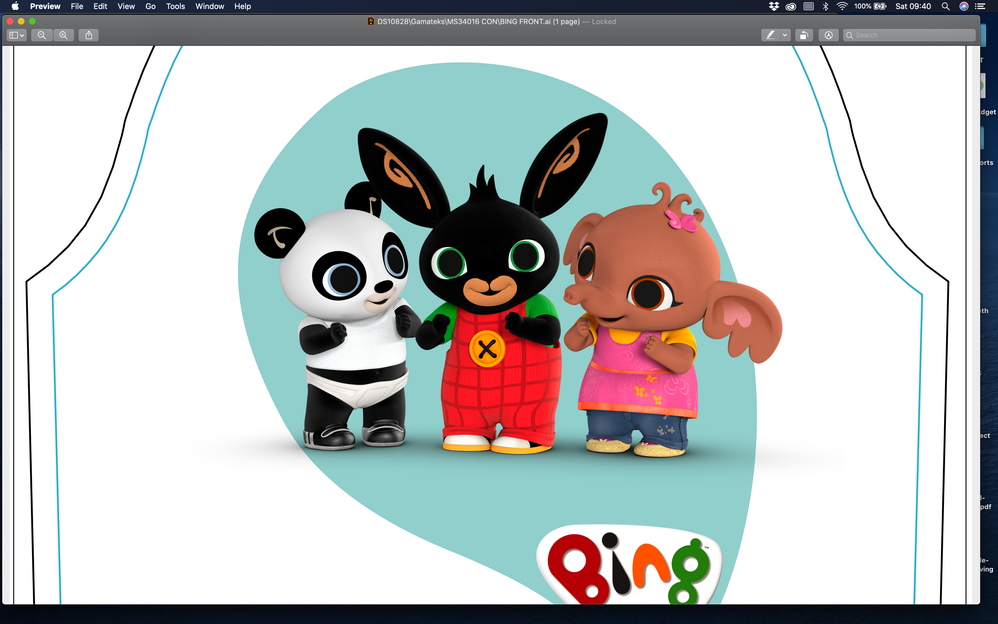Click the Sat 09:40 clock

[913, 6]
